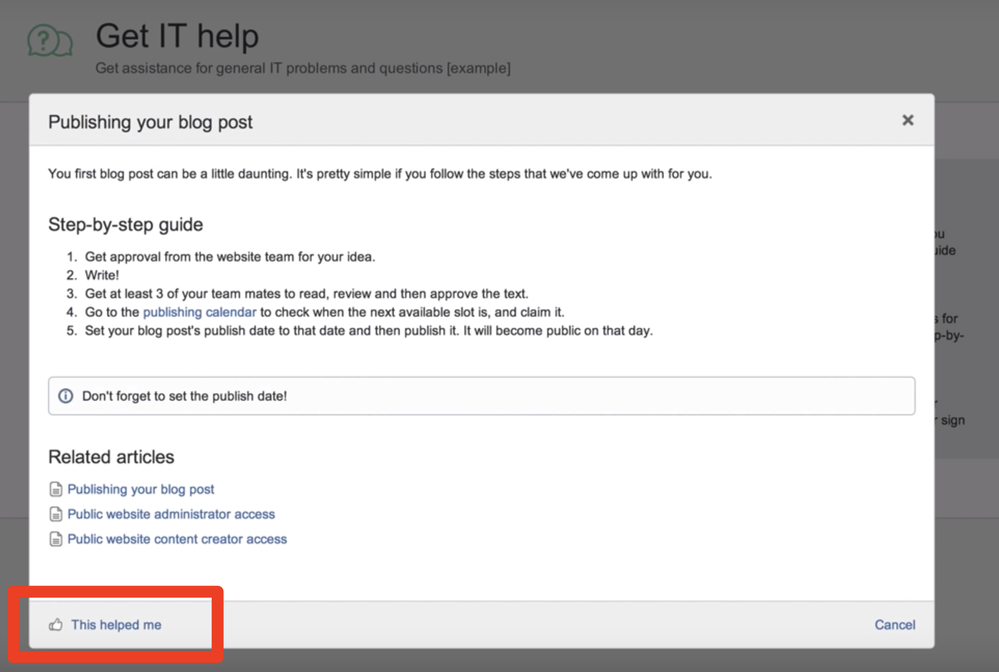Click the info icon in publish date note

66,396
